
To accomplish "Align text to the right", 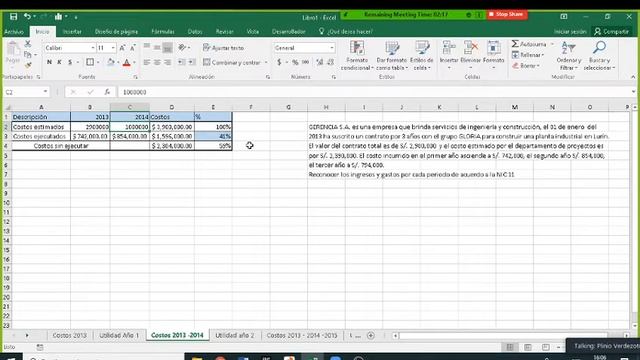I will [x=167, y=62].
